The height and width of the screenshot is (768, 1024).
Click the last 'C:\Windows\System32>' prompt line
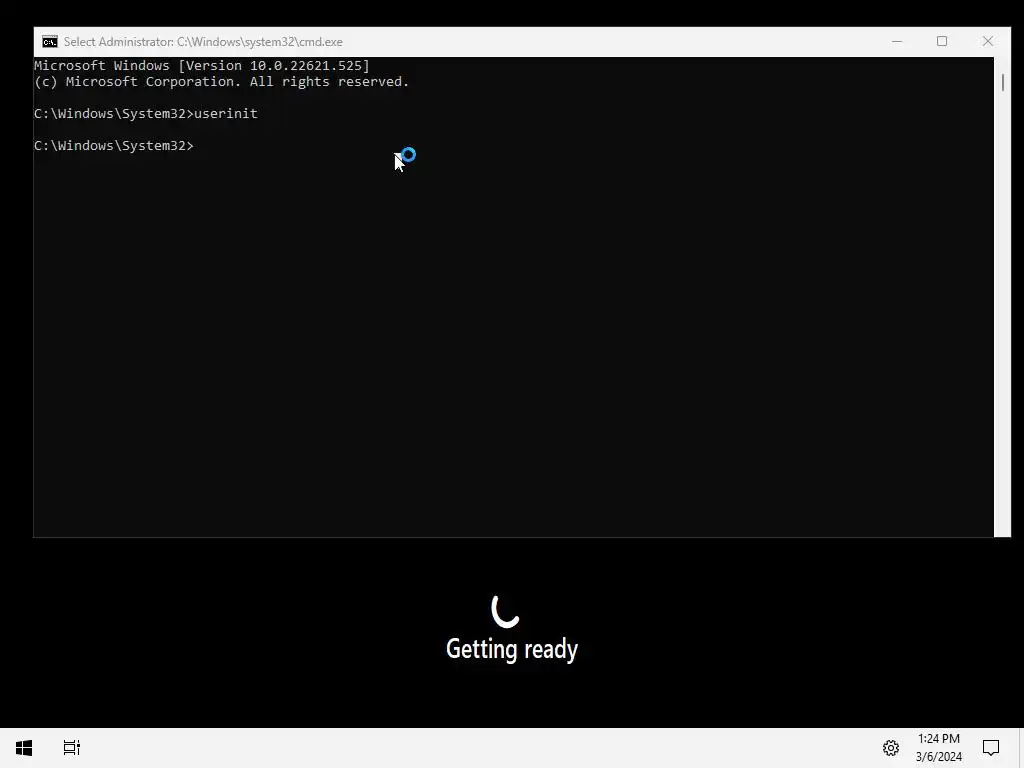tap(114, 146)
